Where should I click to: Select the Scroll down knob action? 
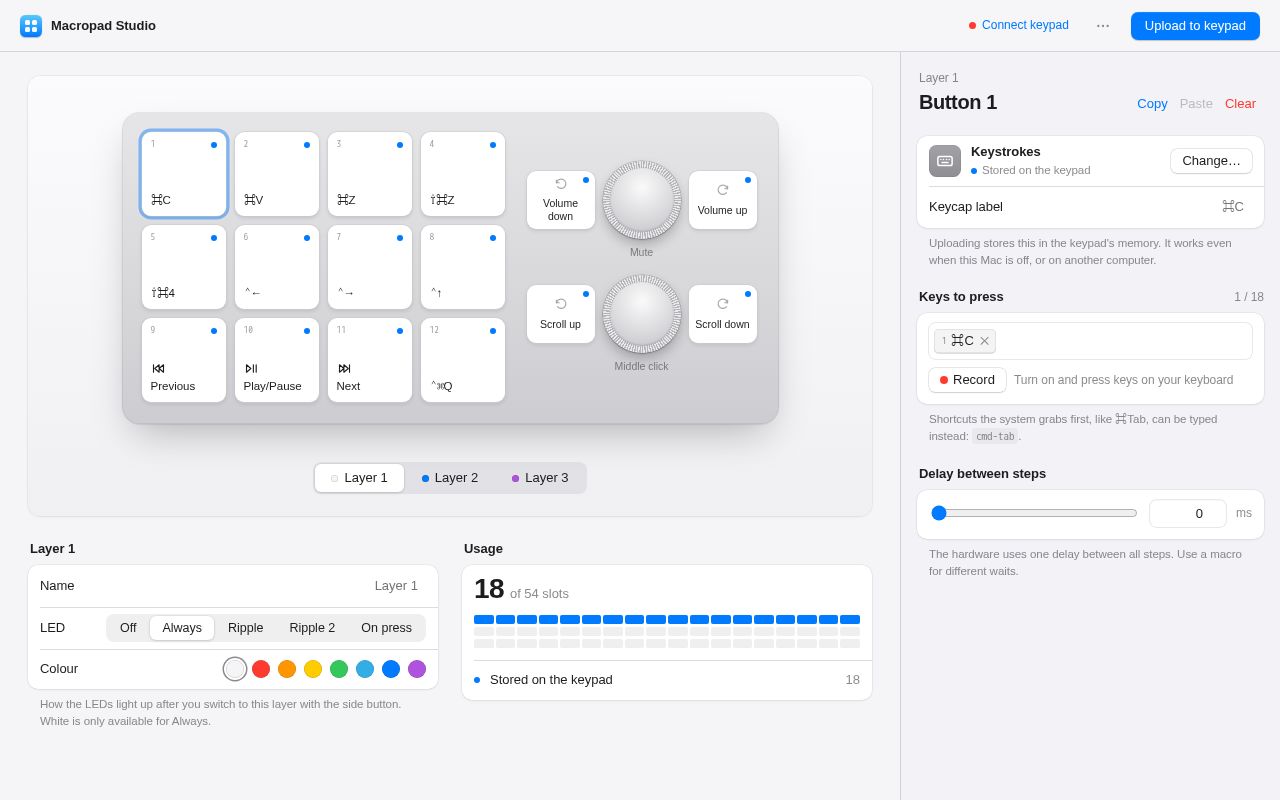[723, 314]
